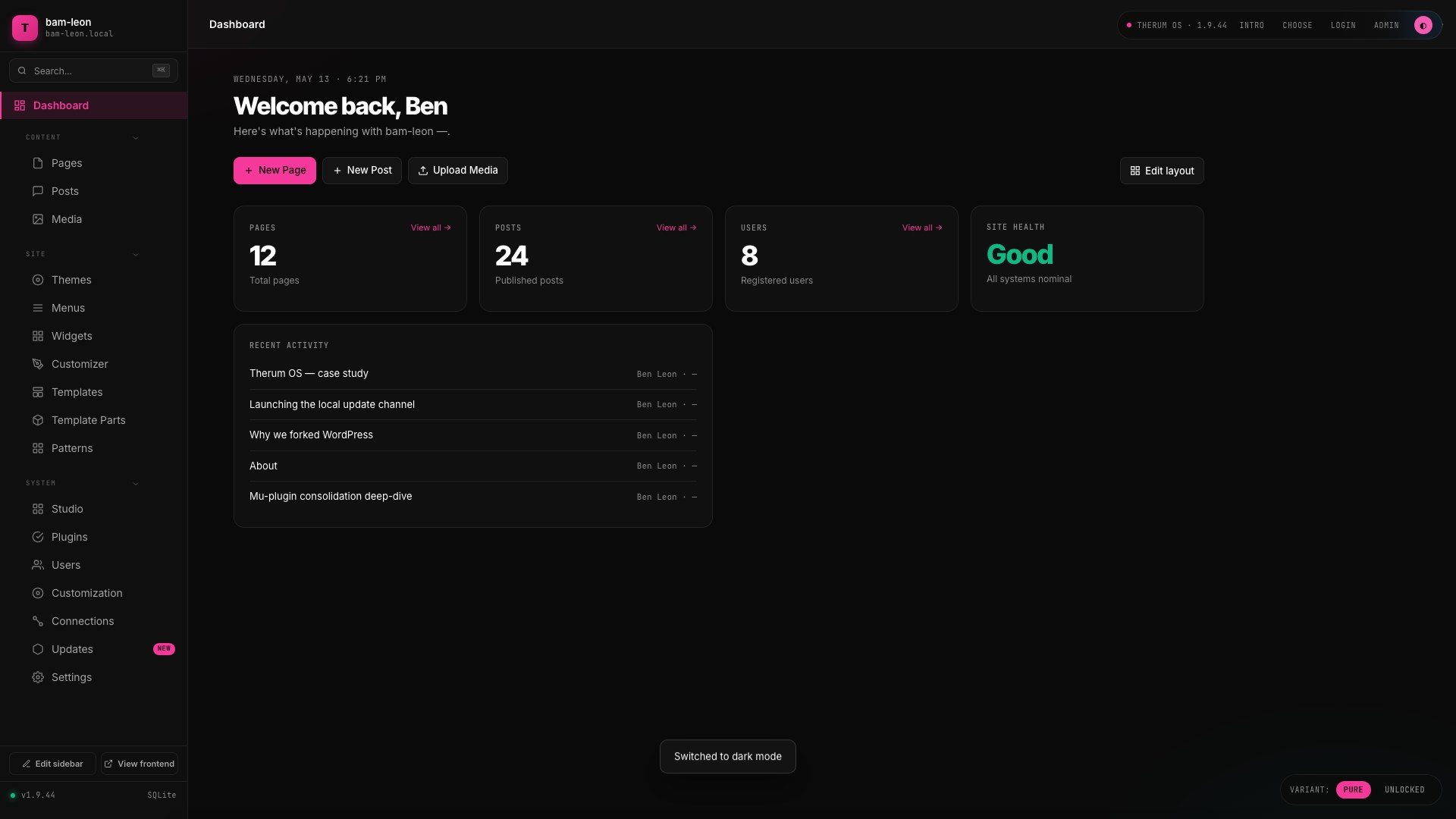Image resolution: width=1456 pixels, height=819 pixels.
Task: Click the New Page button
Action: pos(275,171)
